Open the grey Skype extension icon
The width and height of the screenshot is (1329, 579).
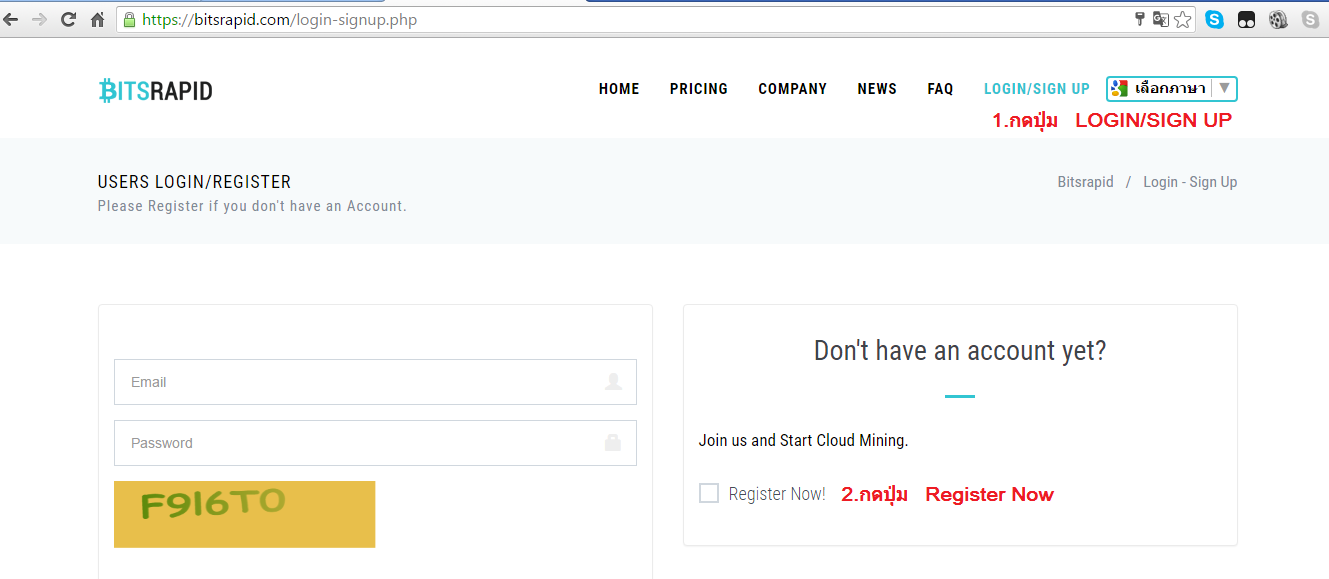tap(1310, 19)
